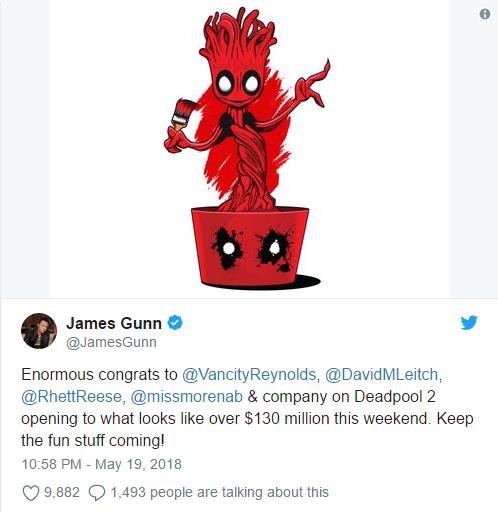This screenshot has height=512, width=498.
Task: Open the @missmorenab mention
Action: [x=187, y=397]
